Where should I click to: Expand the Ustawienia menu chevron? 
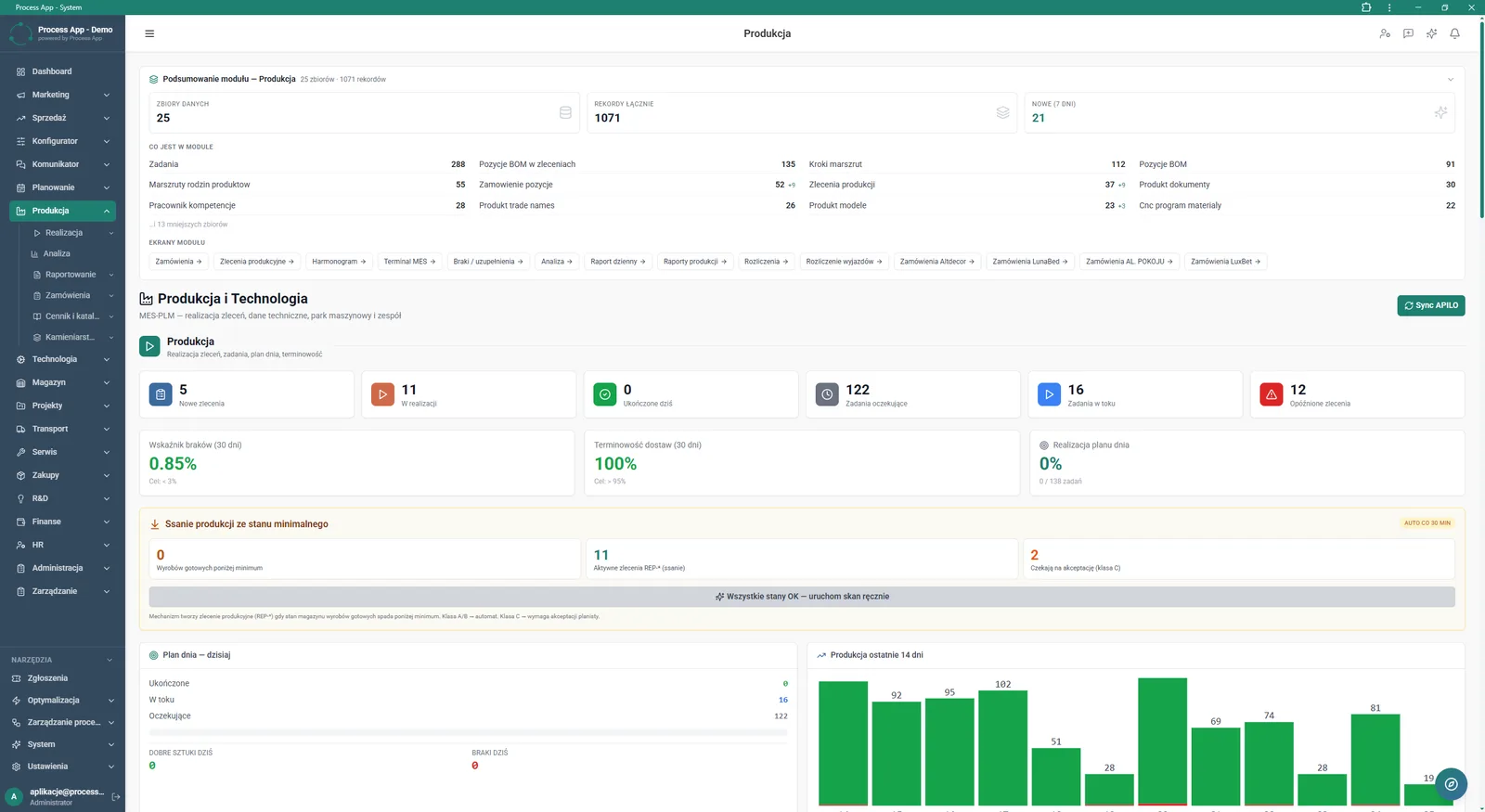click(111, 767)
